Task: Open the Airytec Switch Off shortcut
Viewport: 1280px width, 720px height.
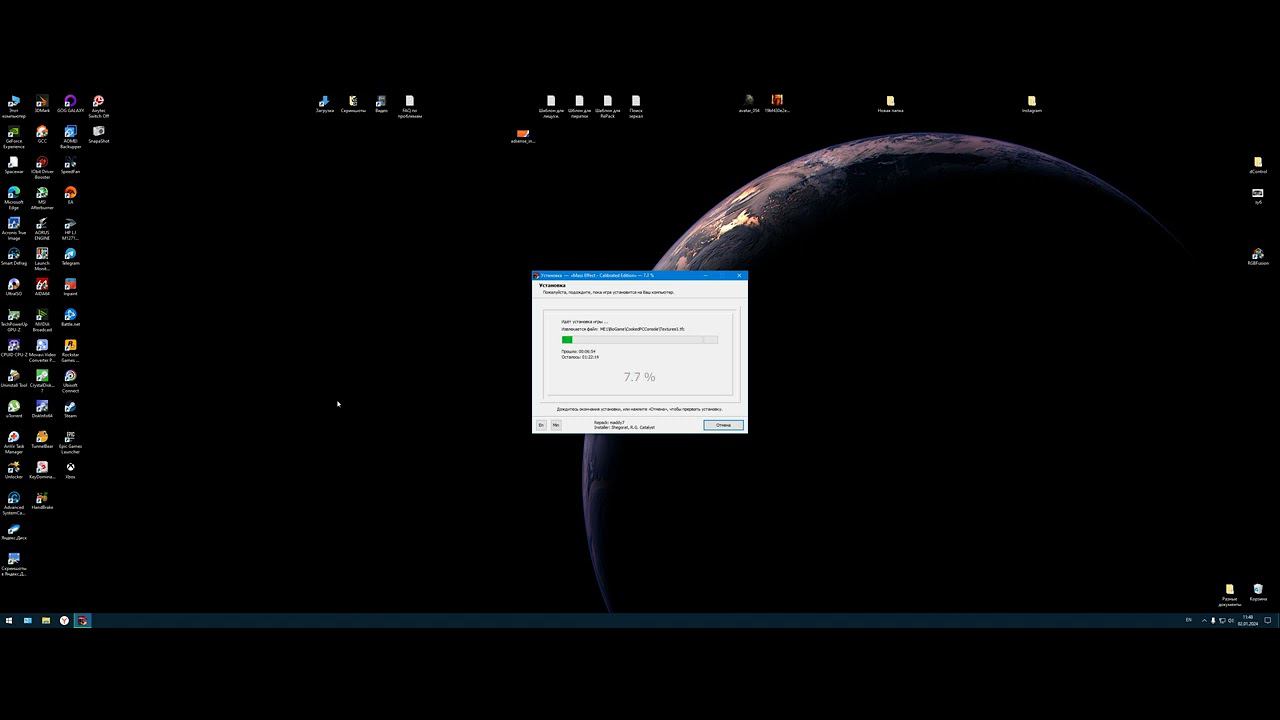Action: 98,107
